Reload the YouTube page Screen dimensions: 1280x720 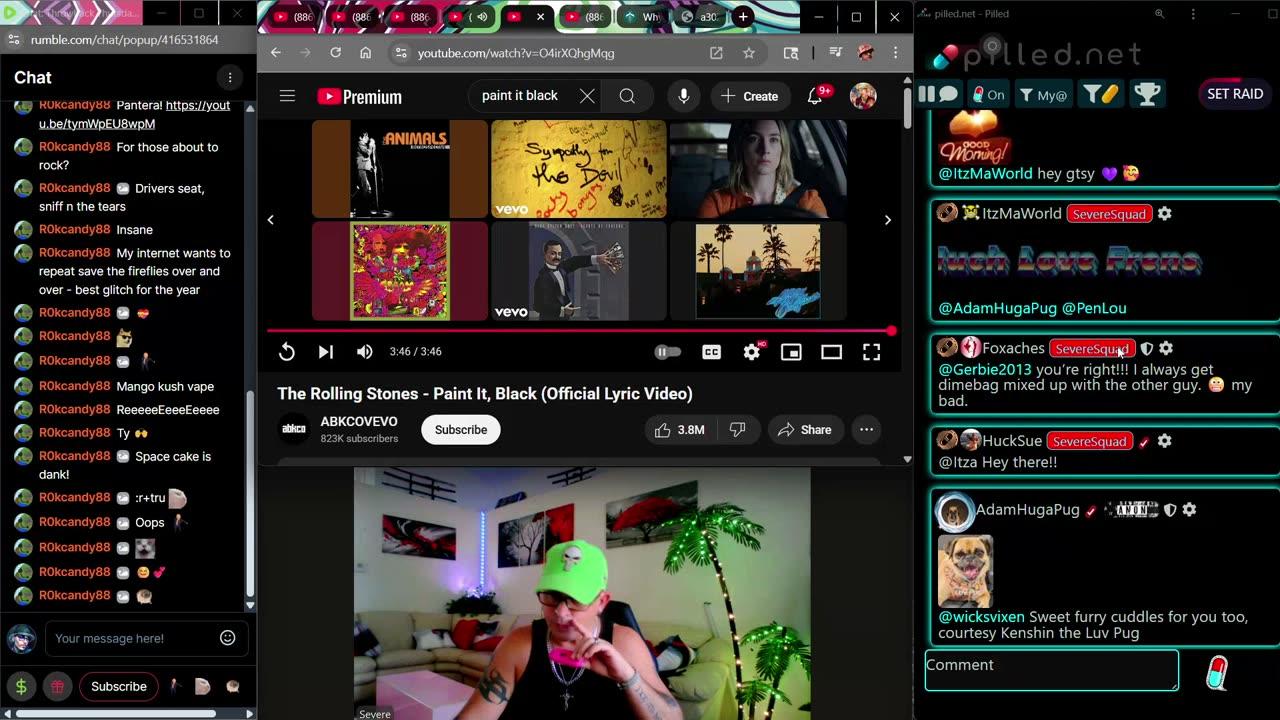[x=335, y=53]
